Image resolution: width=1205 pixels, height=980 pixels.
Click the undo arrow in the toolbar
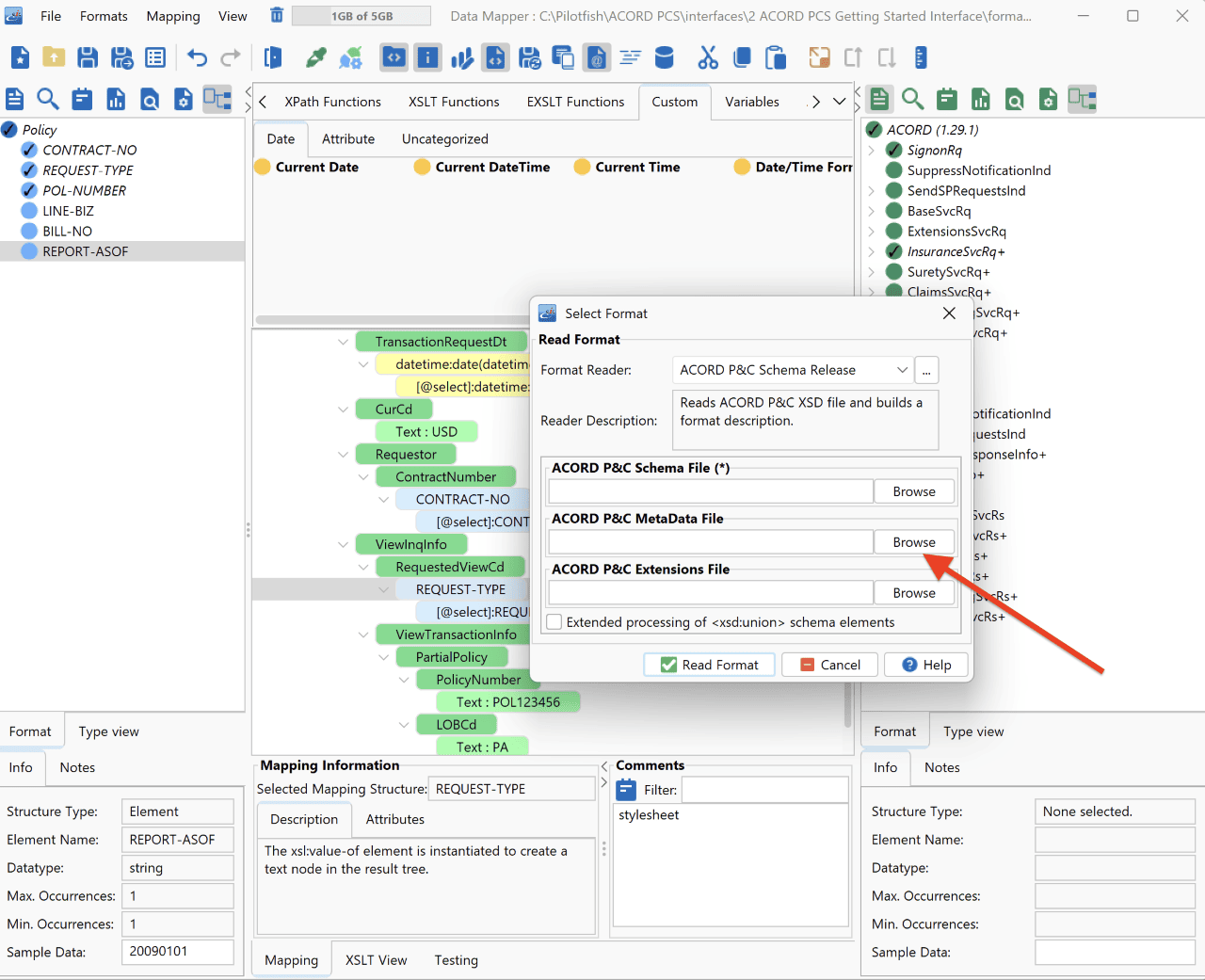click(197, 58)
